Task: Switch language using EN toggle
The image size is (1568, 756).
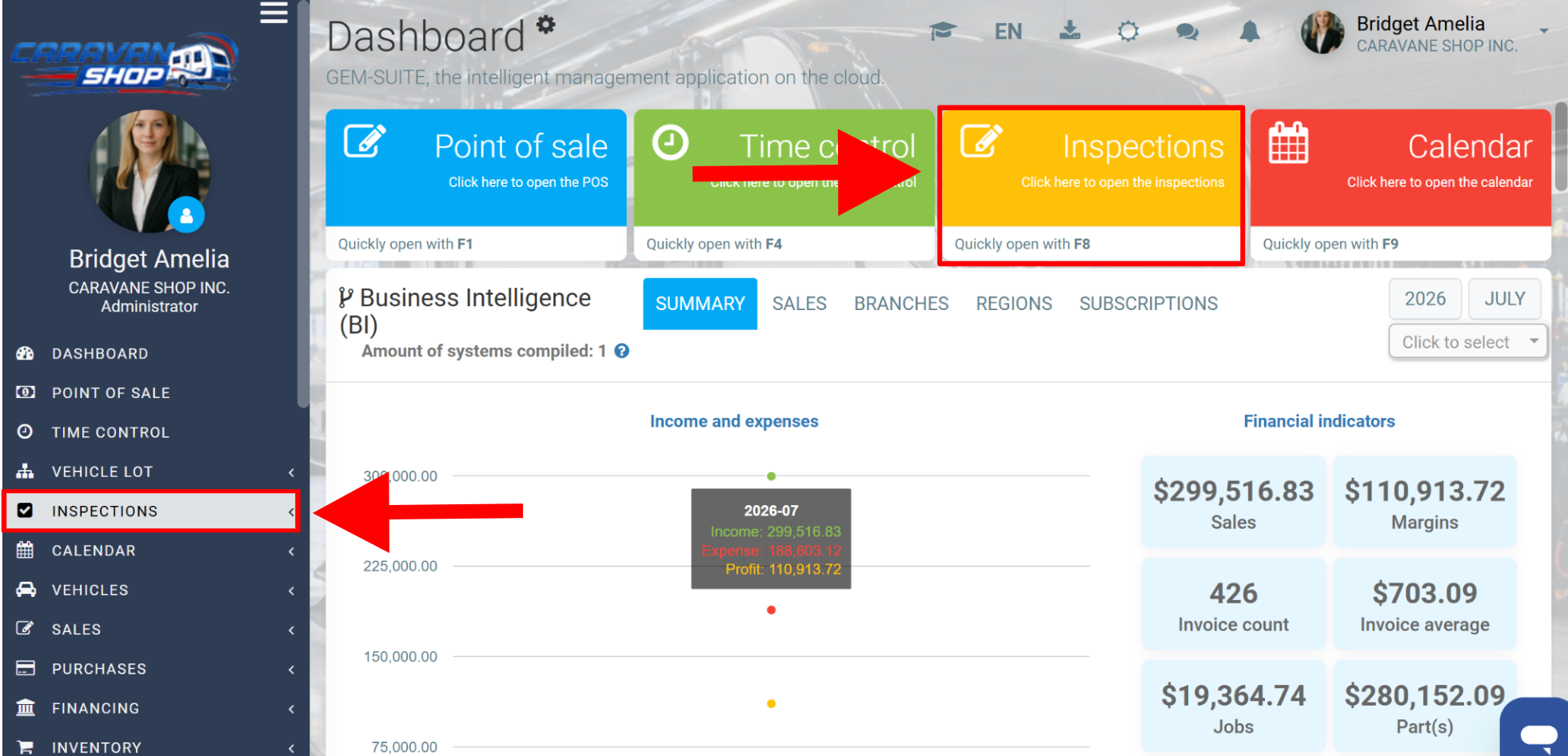Action: coord(1008,32)
